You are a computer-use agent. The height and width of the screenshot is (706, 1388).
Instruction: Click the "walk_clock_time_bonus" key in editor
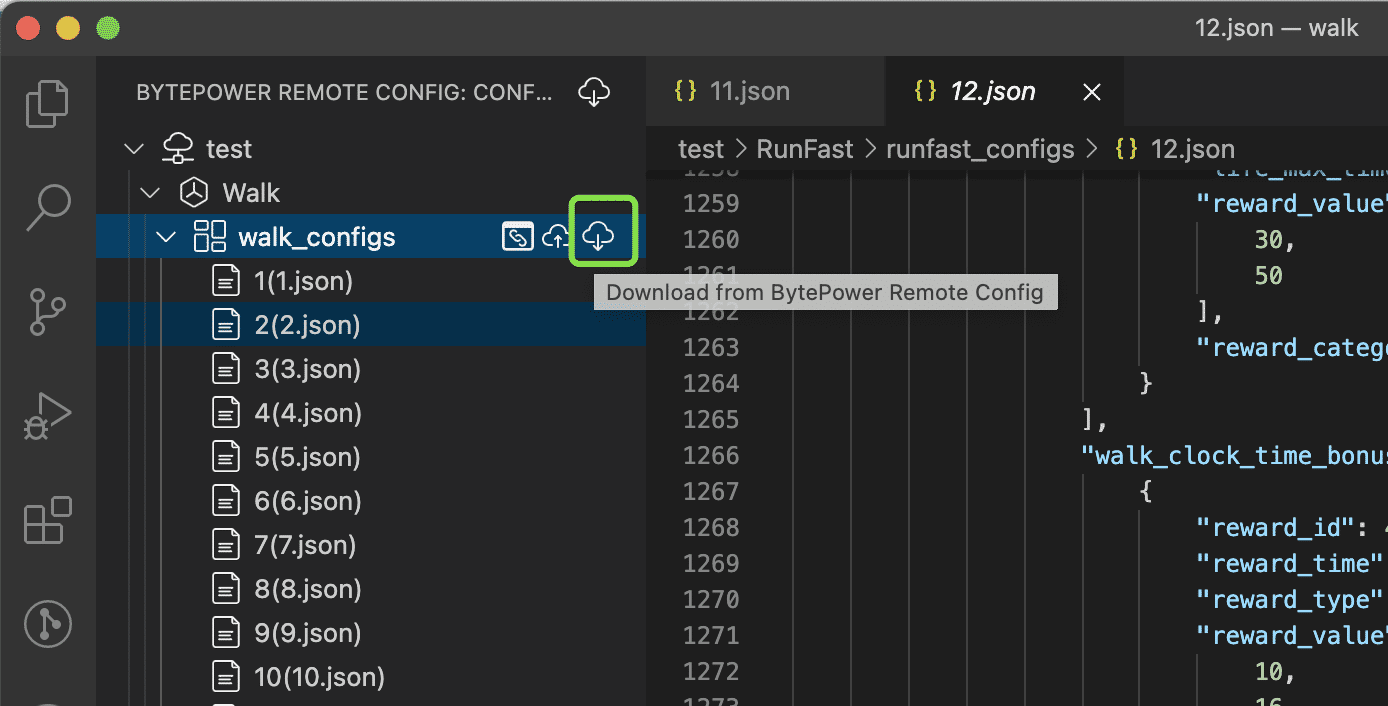tap(1234, 455)
